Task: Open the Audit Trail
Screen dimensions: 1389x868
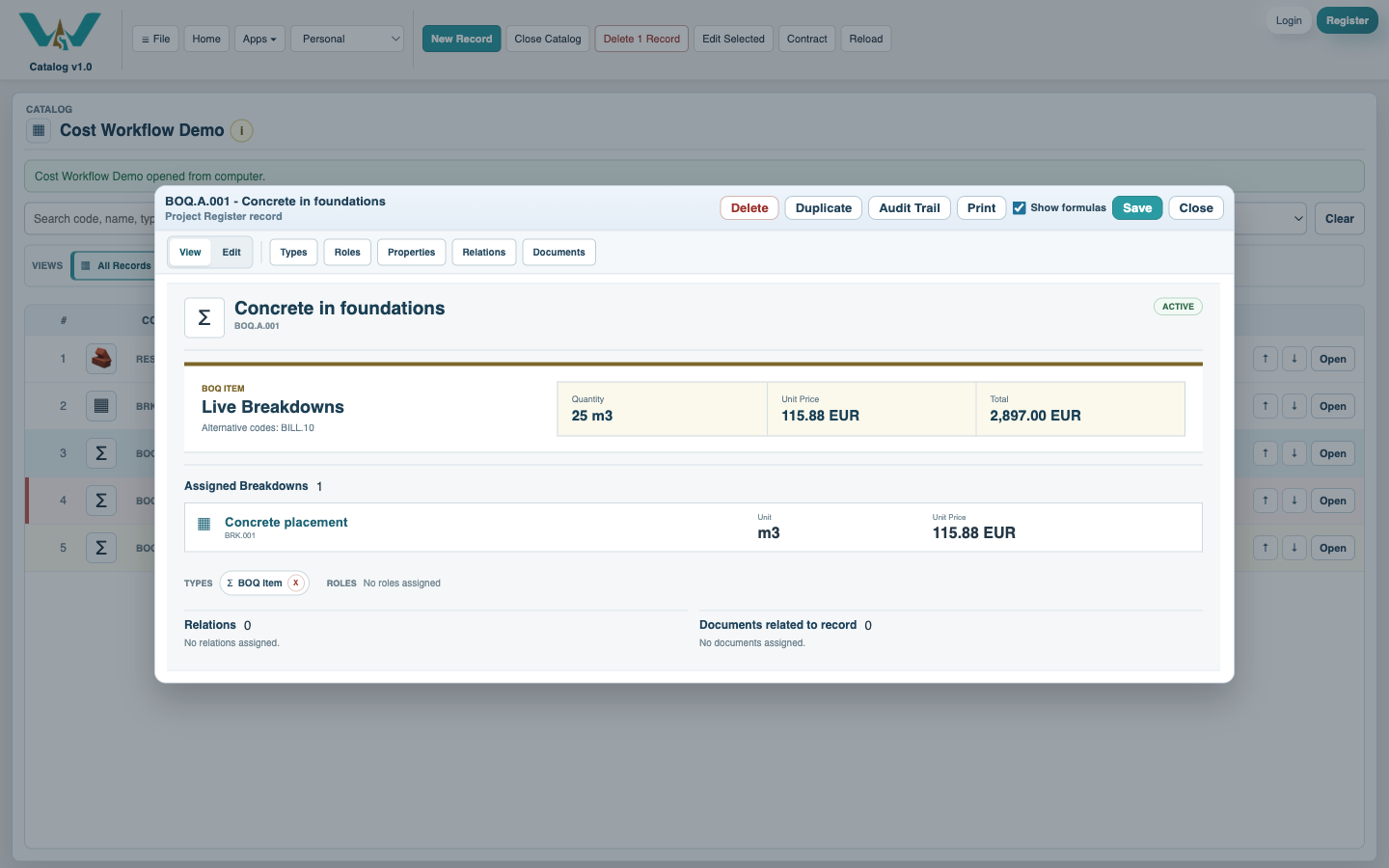Action: tap(910, 208)
